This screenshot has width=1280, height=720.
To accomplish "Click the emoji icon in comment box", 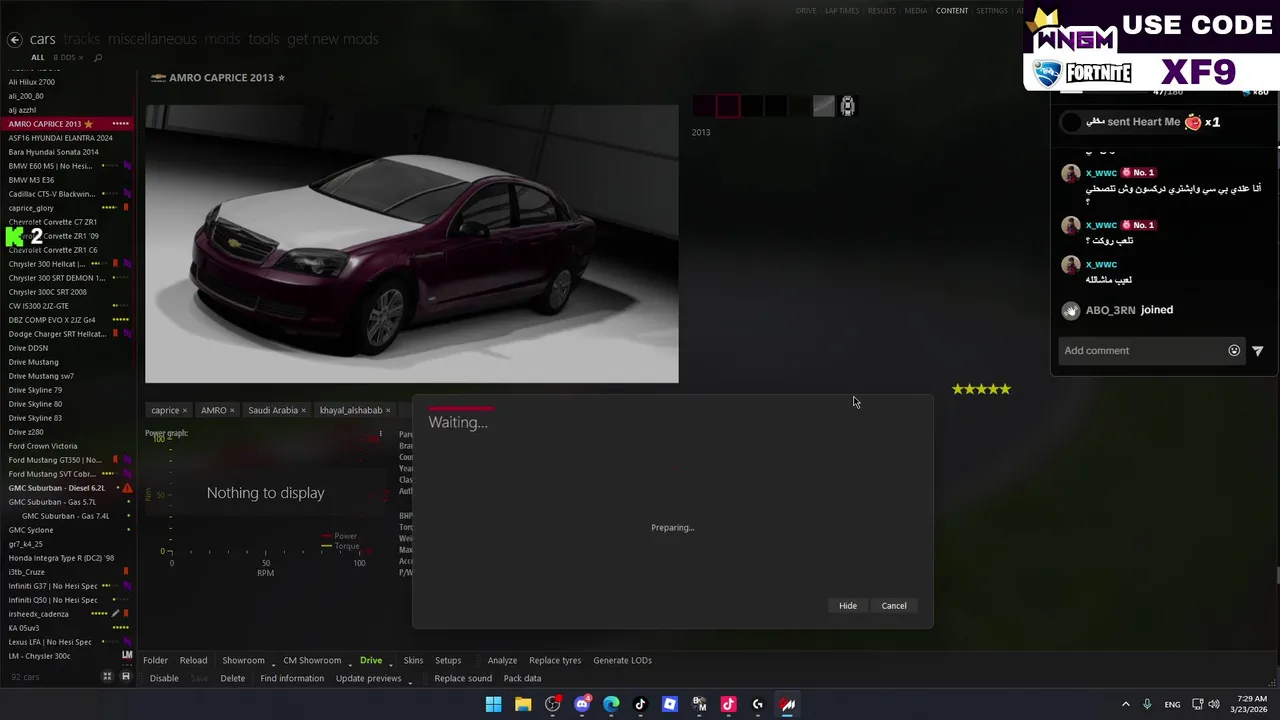I will tap(1234, 351).
